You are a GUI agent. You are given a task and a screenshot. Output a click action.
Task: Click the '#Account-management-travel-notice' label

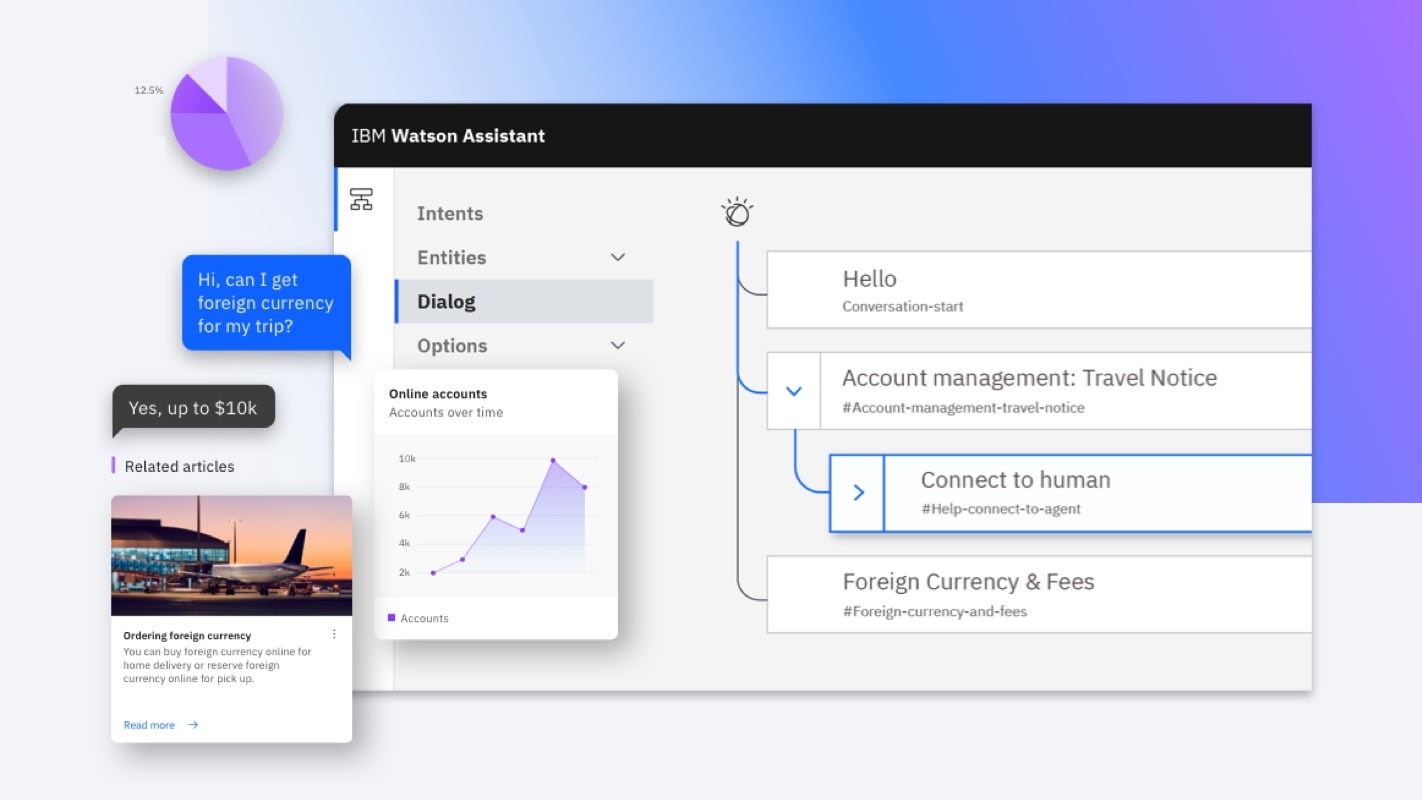(963, 408)
